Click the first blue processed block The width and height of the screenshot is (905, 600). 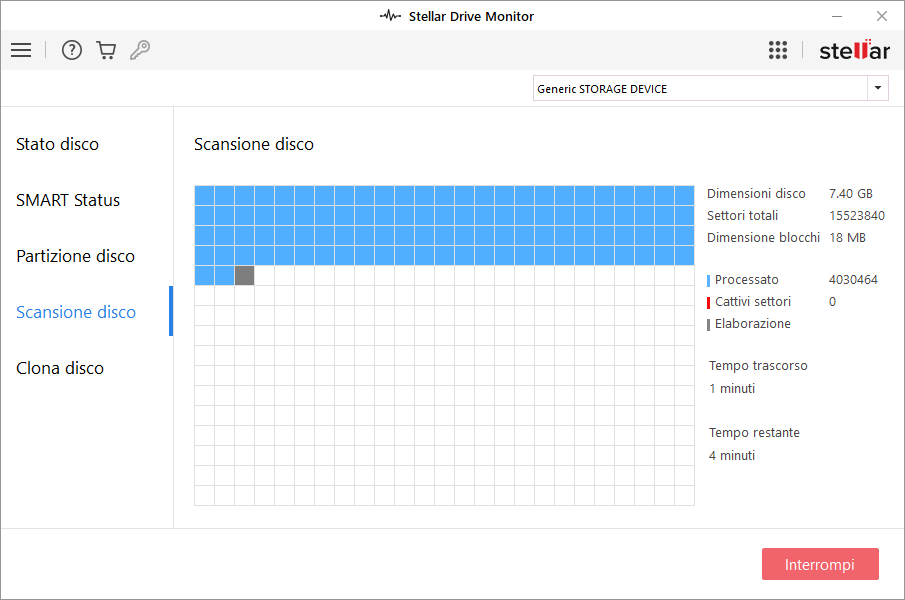click(204, 195)
